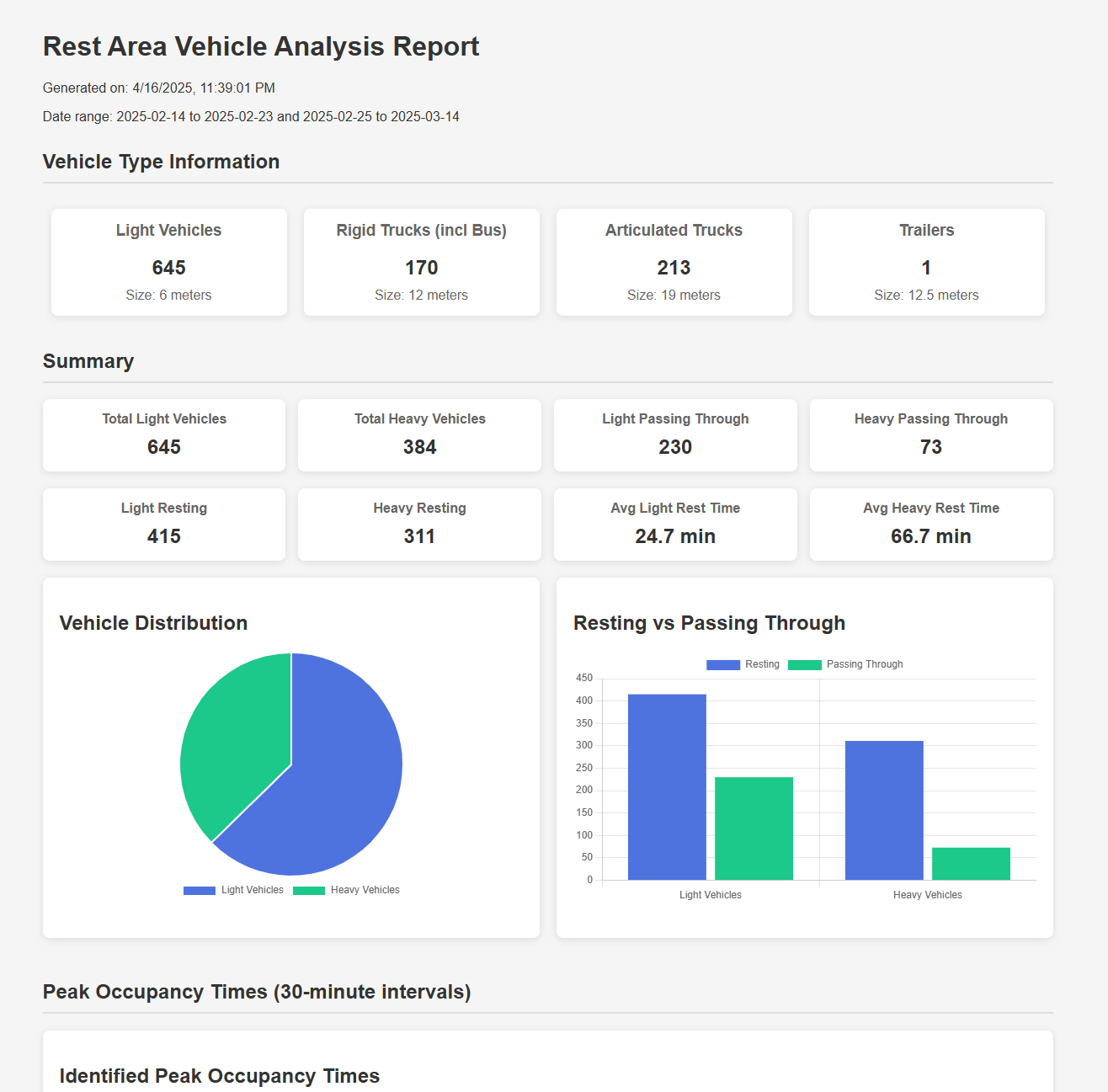Select the Light Passing Through summary card
Image resolution: width=1108 pixels, height=1092 pixels.
(675, 434)
